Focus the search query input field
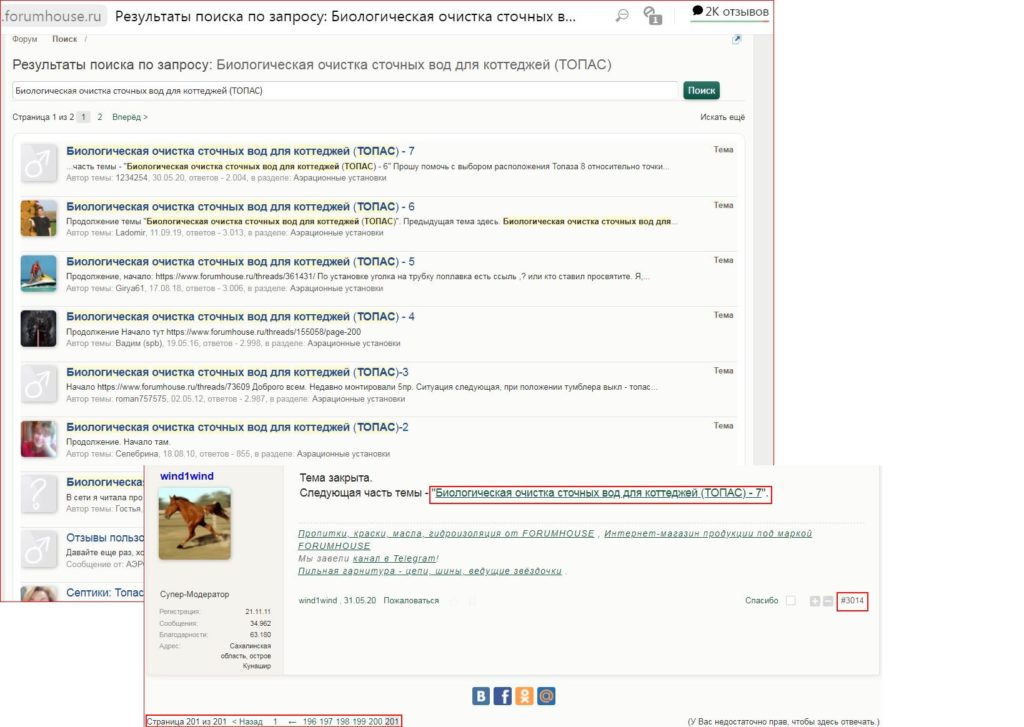 pyautogui.click(x=345, y=91)
